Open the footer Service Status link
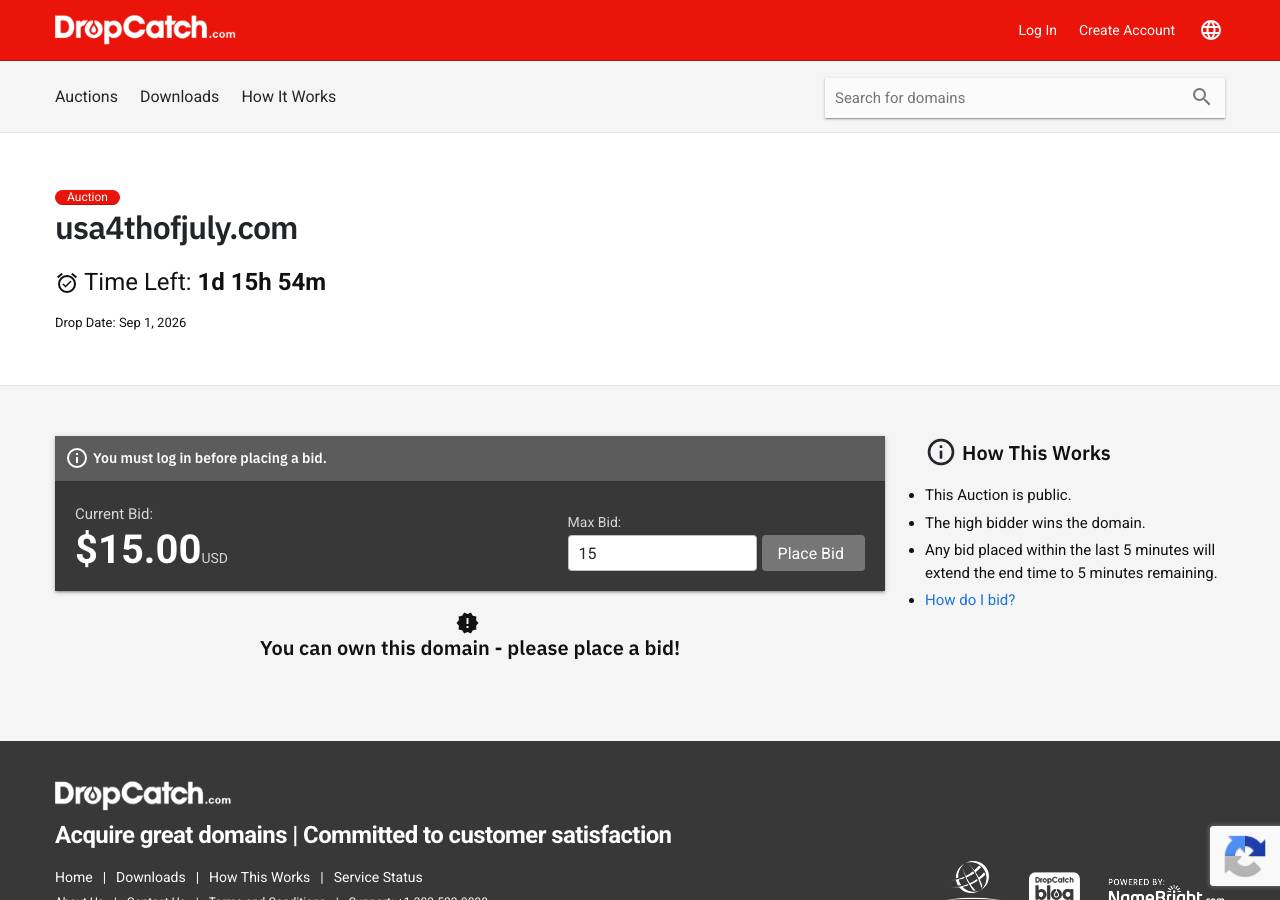The width and height of the screenshot is (1280, 900). (378, 877)
